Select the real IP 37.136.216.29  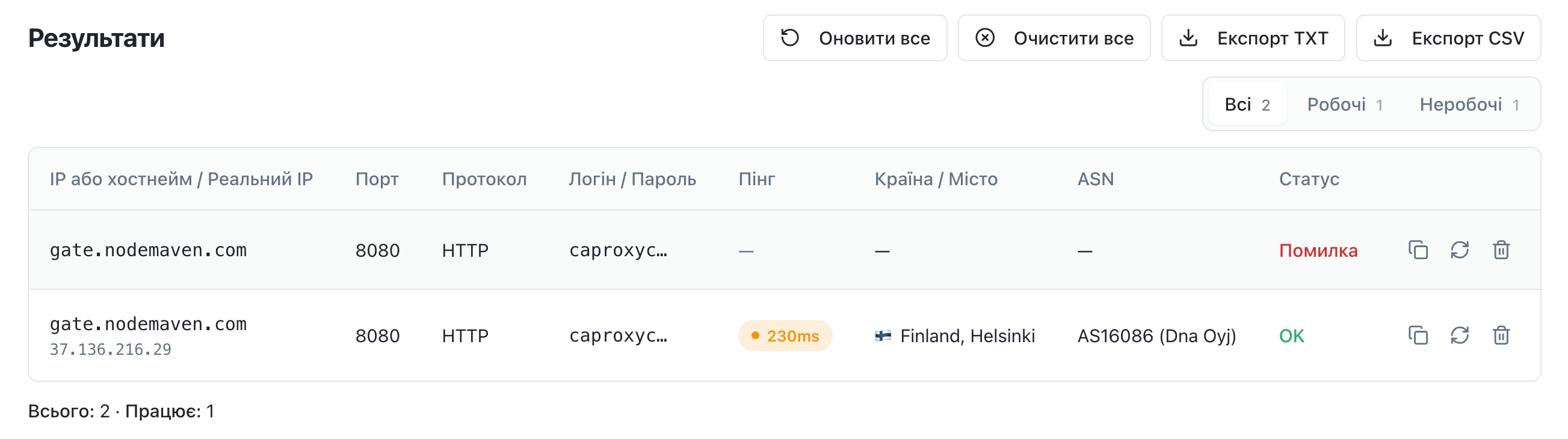pos(110,349)
